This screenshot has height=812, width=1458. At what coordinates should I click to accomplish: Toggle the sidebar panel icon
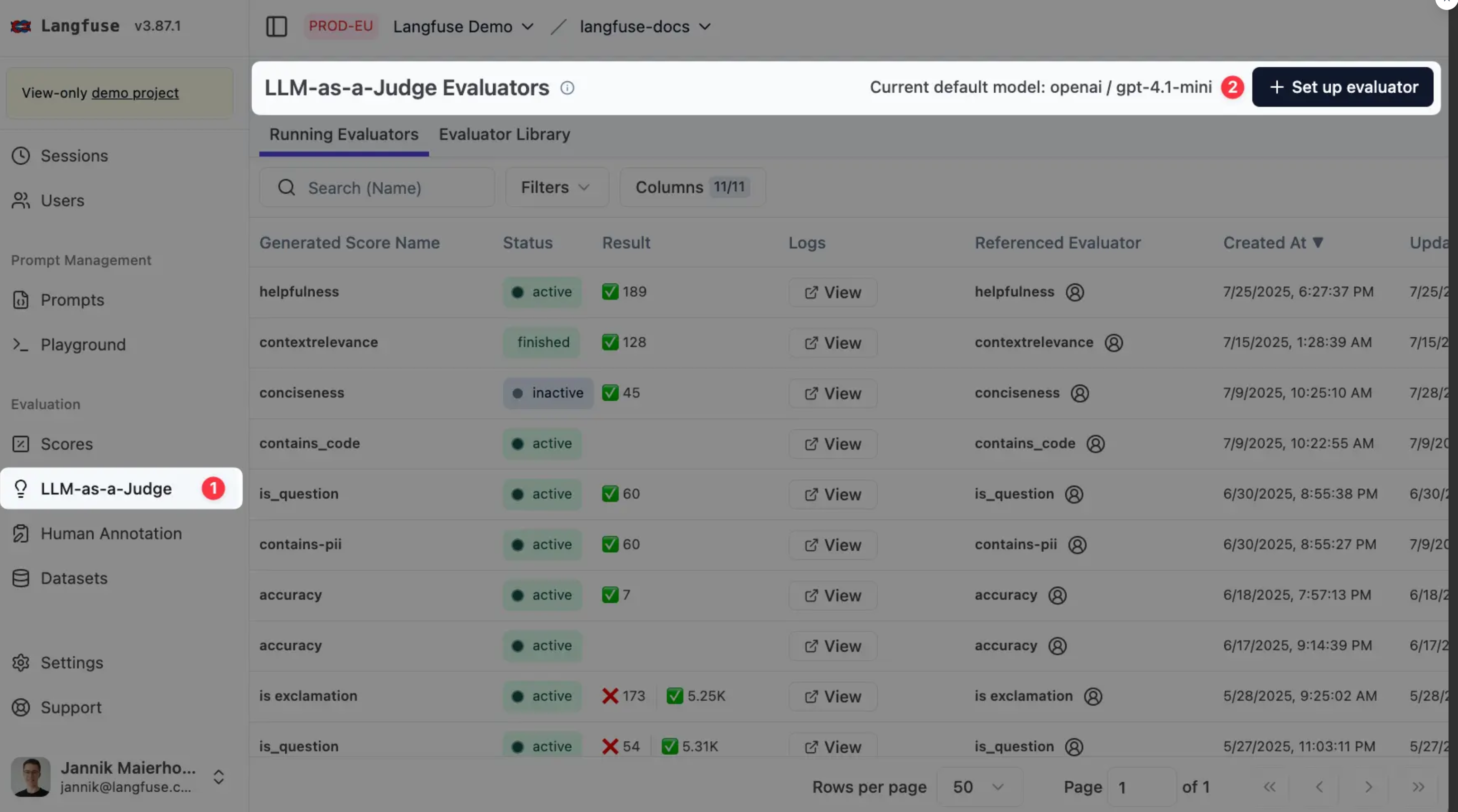click(276, 26)
